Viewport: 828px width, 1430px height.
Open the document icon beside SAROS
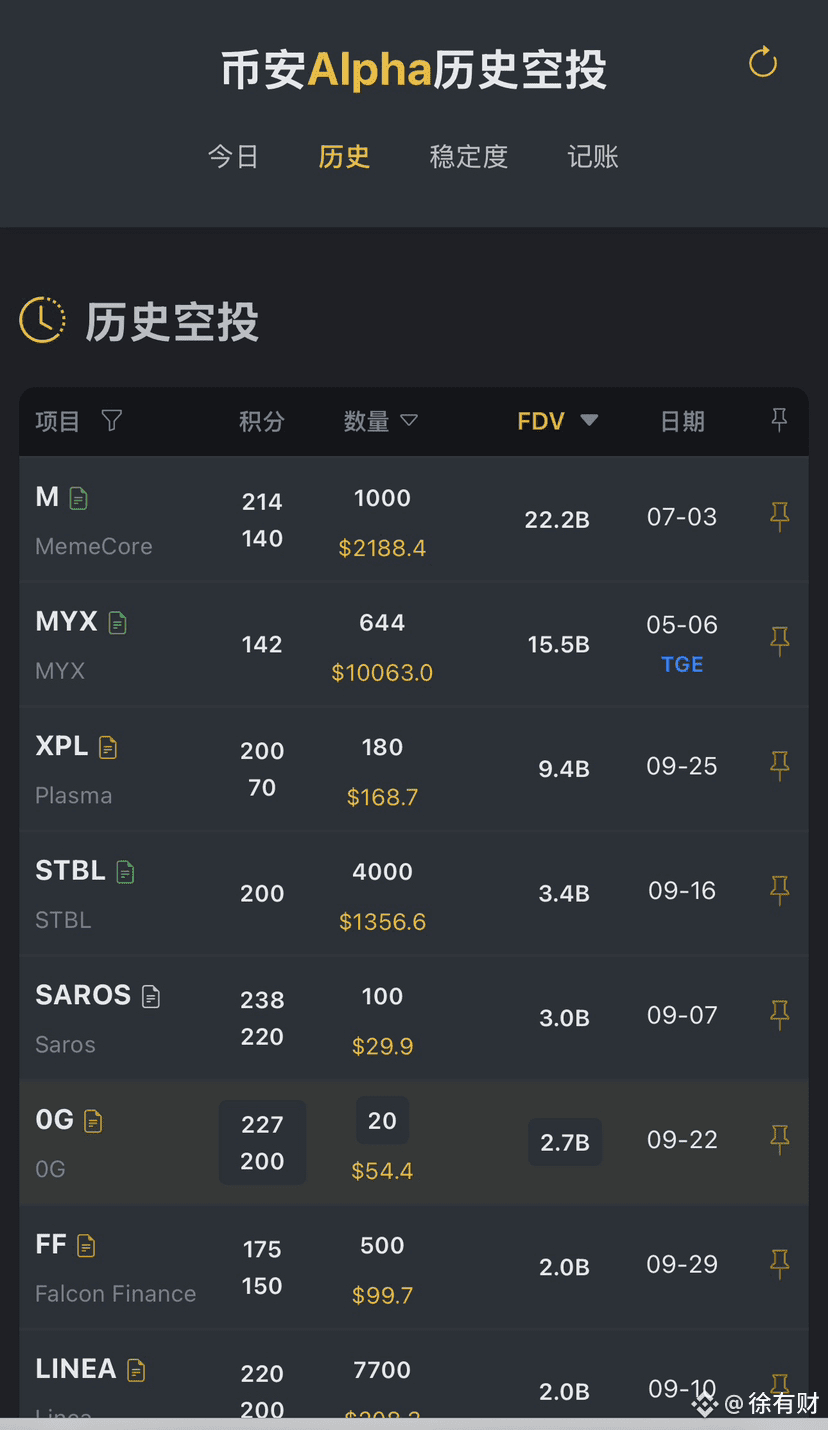(151, 997)
